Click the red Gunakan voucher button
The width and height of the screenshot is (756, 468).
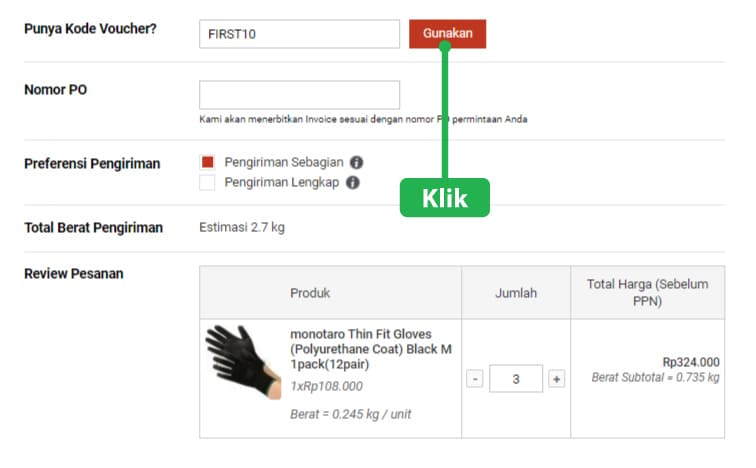[x=447, y=33]
